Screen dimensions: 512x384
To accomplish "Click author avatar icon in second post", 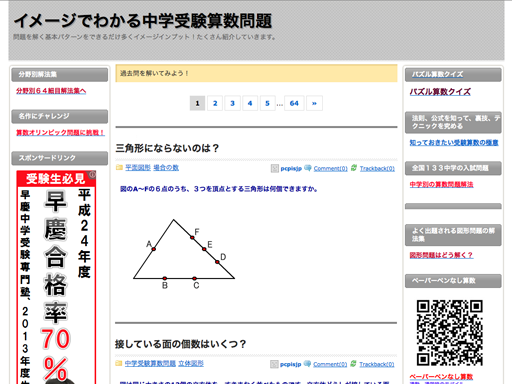I will (274, 364).
